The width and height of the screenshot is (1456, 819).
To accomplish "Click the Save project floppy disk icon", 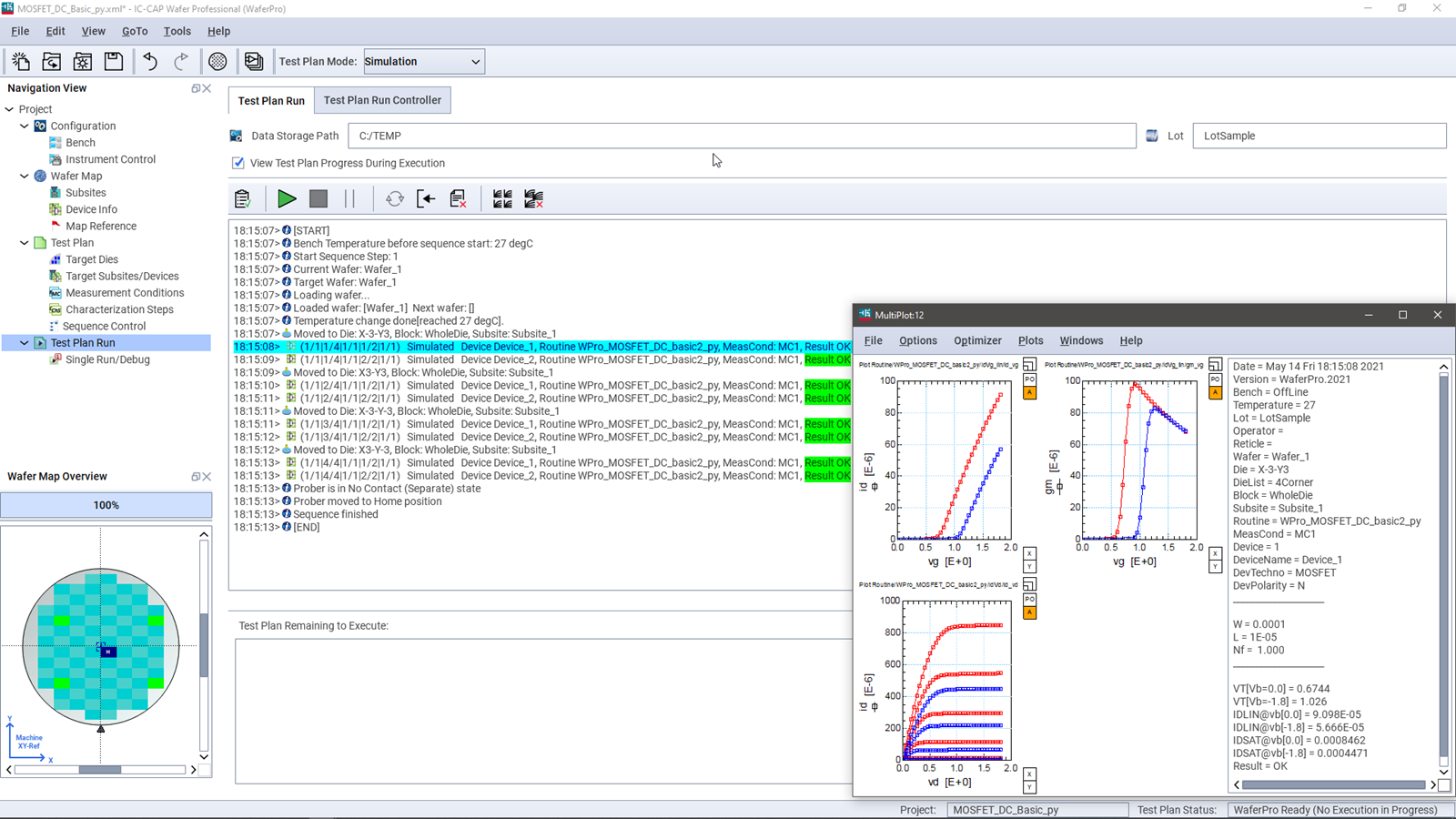I will pos(114,61).
